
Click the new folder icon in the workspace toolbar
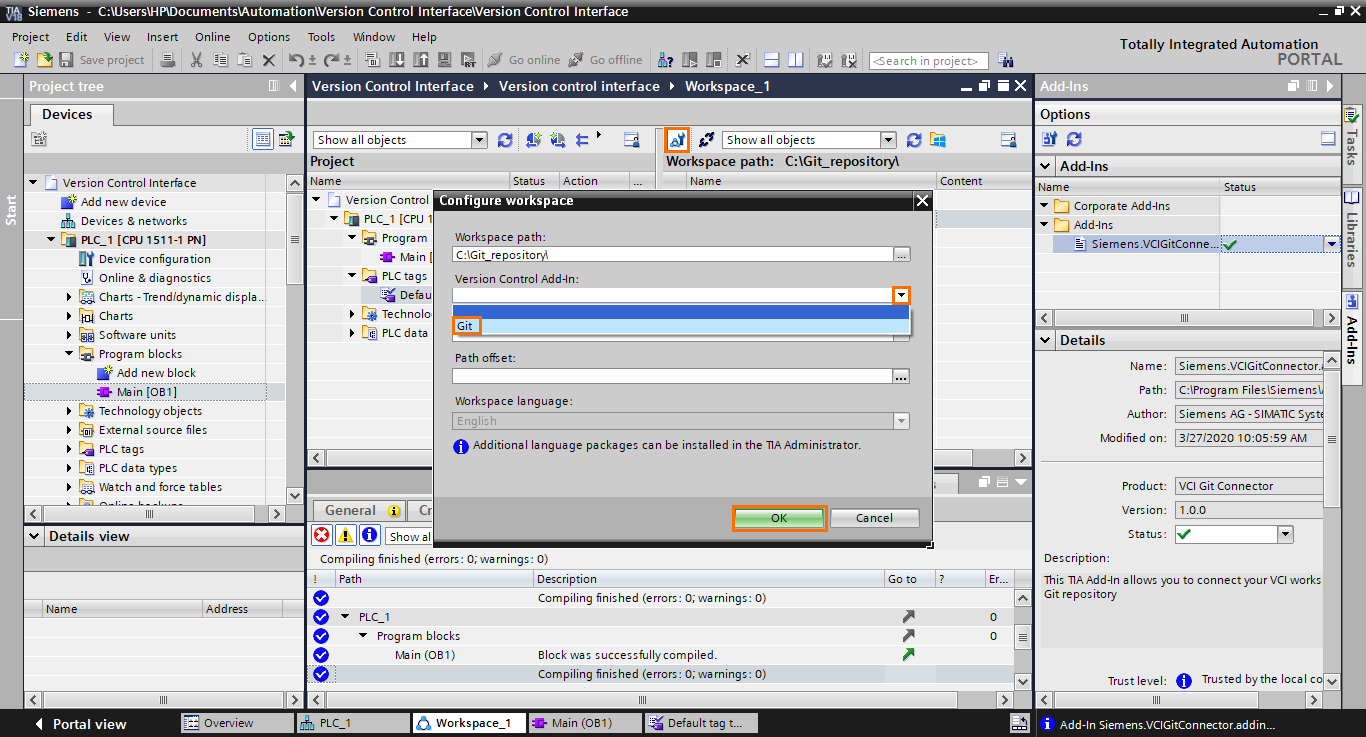click(x=937, y=139)
